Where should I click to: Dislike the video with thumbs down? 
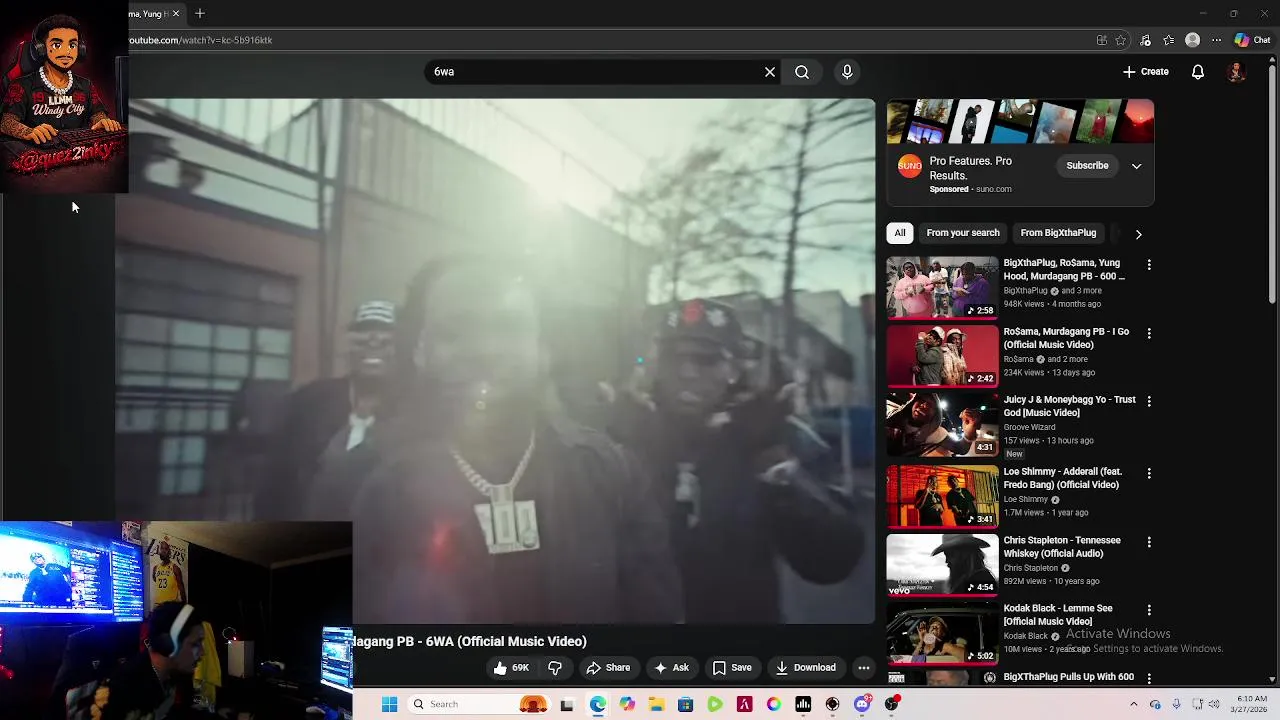[x=555, y=668]
